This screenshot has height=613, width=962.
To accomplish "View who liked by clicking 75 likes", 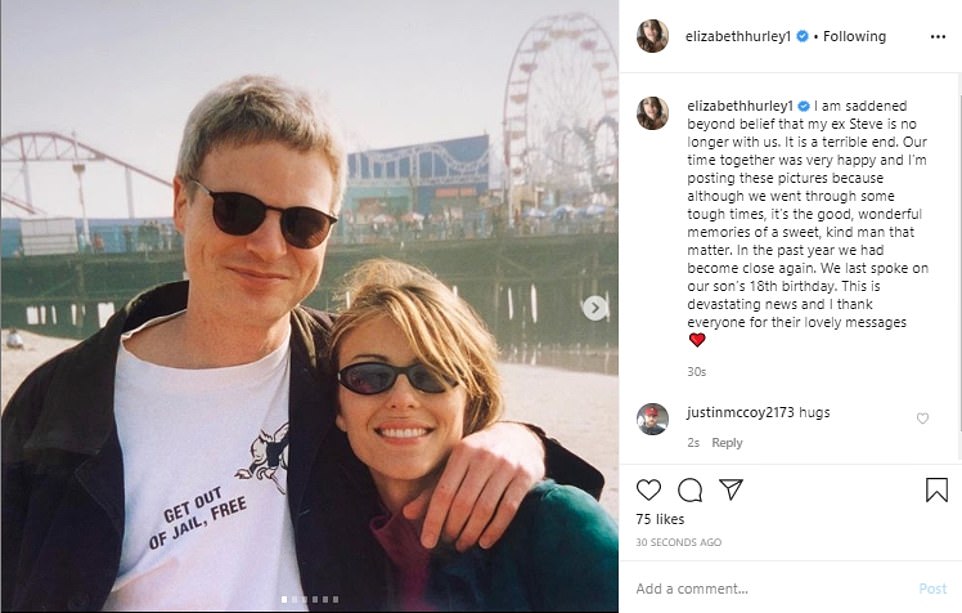I will coord(663,518).
